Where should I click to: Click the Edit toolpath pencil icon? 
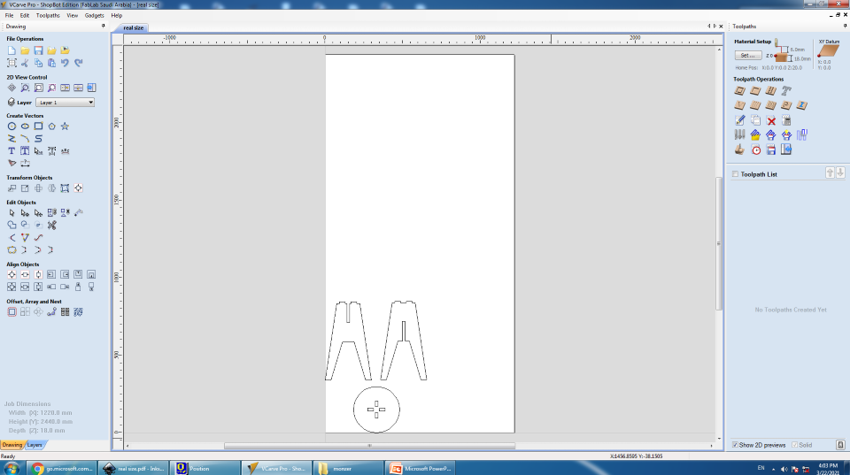(x=740, y=120)
